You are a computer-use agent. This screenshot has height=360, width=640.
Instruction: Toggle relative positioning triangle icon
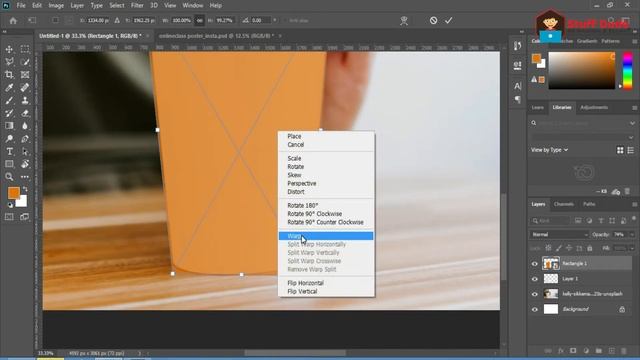click(117, 20)
